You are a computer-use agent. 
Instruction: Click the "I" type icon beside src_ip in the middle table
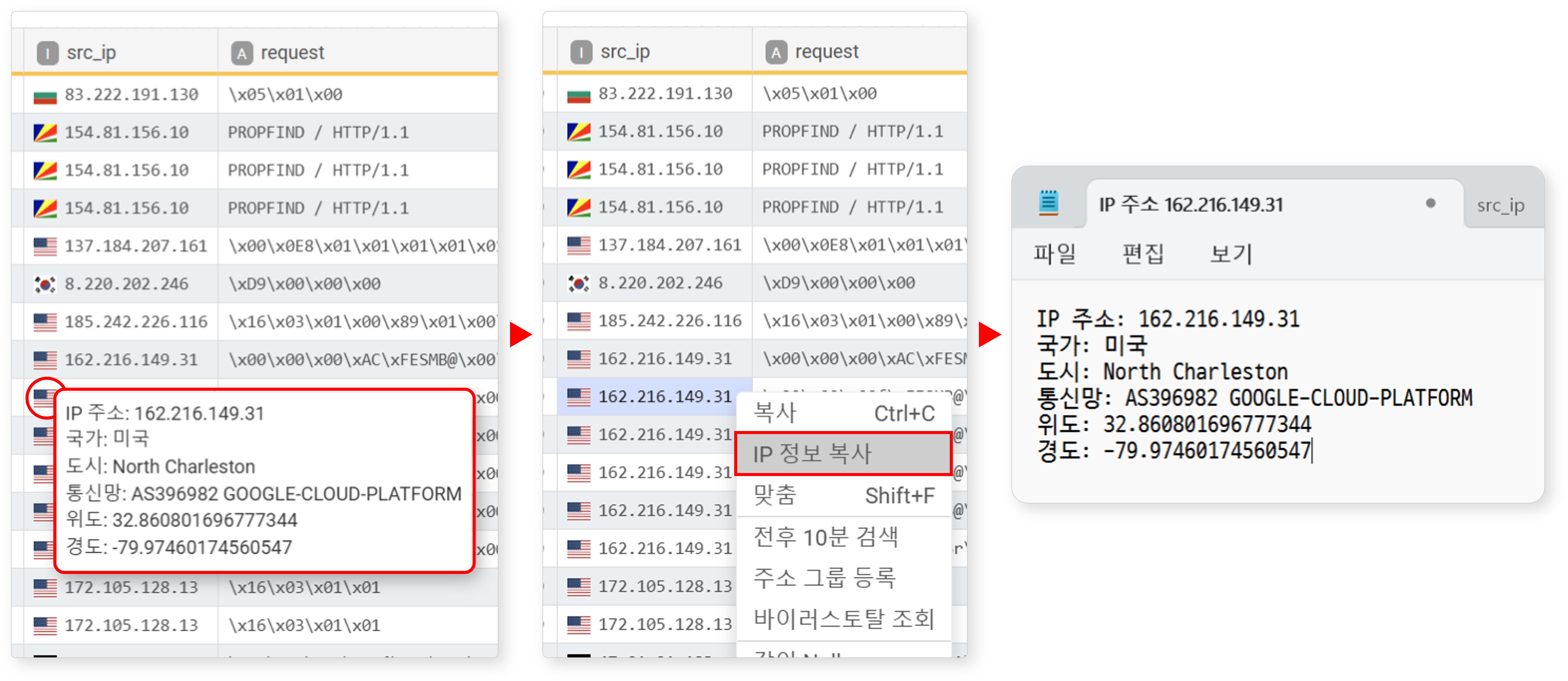tap(581, 52)
